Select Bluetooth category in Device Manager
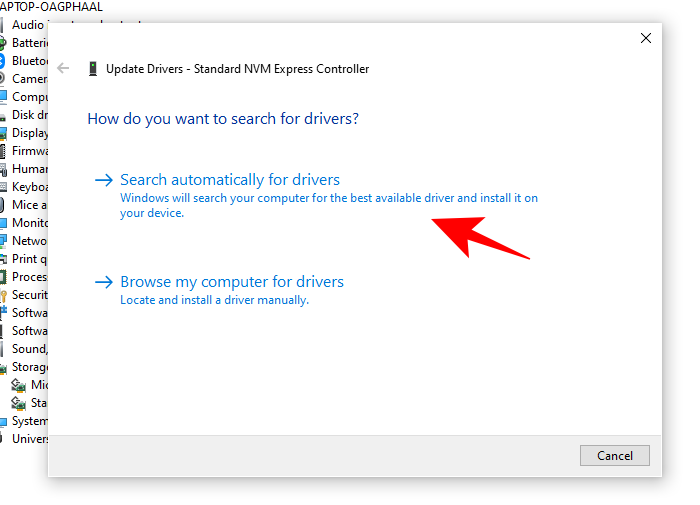 tap(30, 61)
